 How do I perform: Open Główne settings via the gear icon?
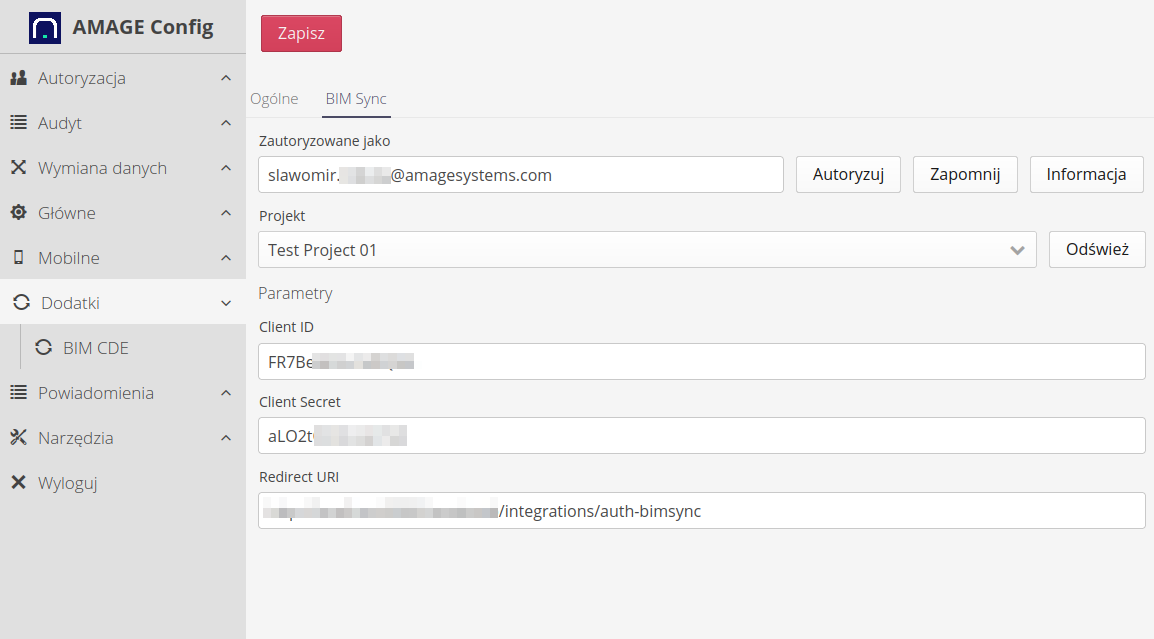[17, 213]
